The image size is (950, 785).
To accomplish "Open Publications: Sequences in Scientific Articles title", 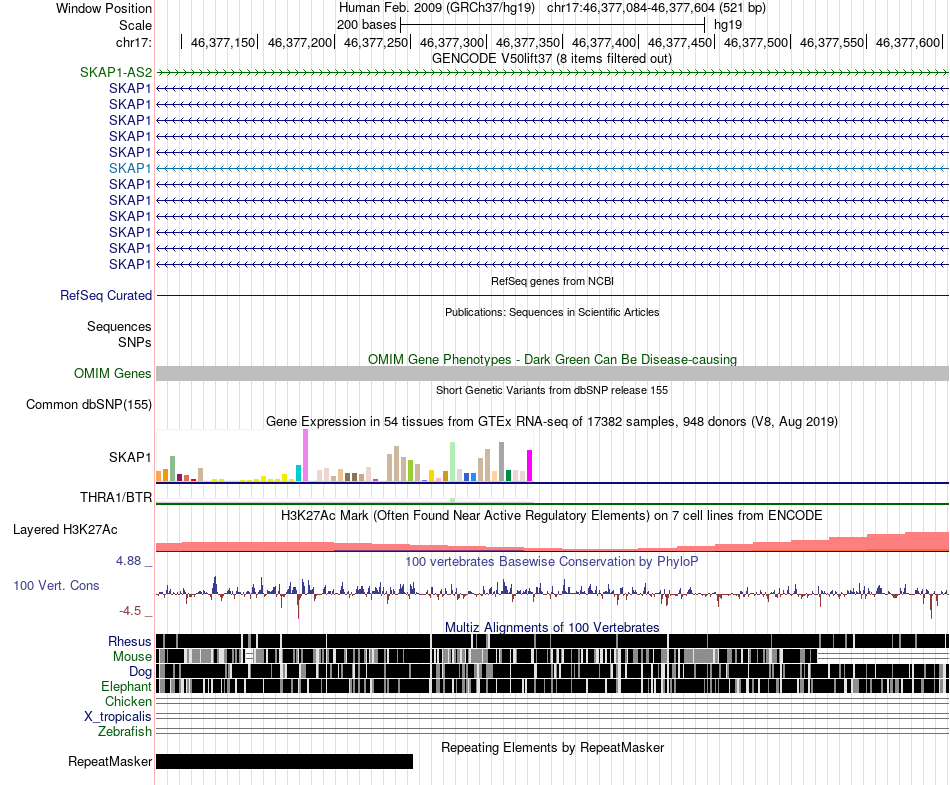I will click(x=552, y=312).
